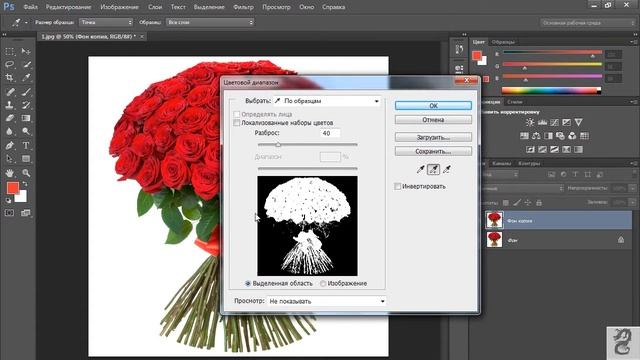
Task: Click the Разброс value field showing 40
Action: click(330, 133)
